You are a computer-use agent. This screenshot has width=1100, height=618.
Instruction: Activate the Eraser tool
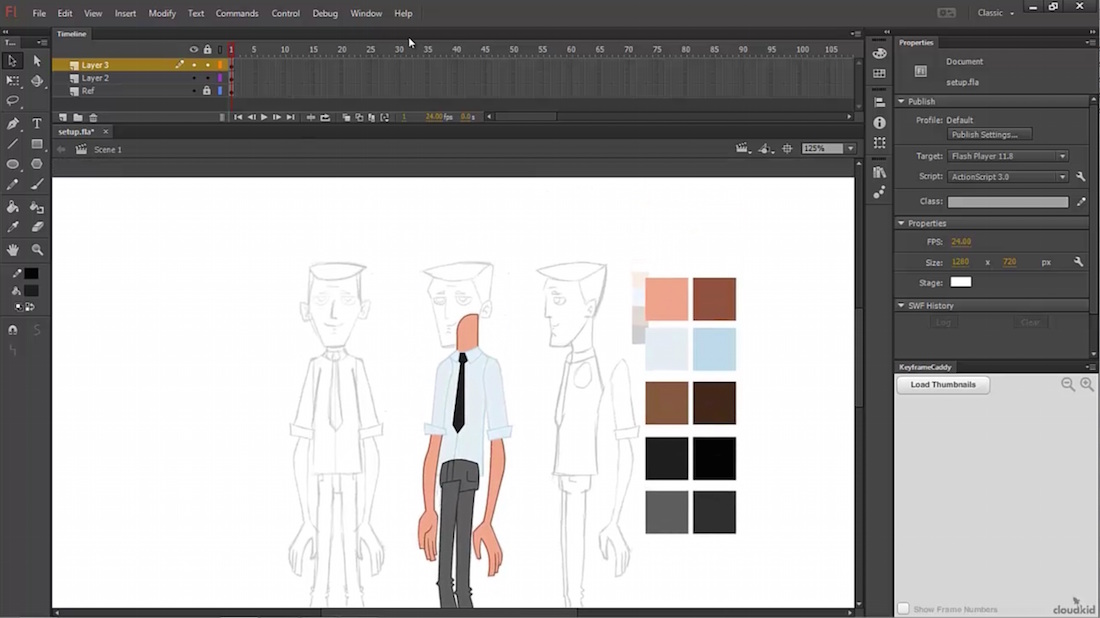pyautogui.click(x=37, y=227)
